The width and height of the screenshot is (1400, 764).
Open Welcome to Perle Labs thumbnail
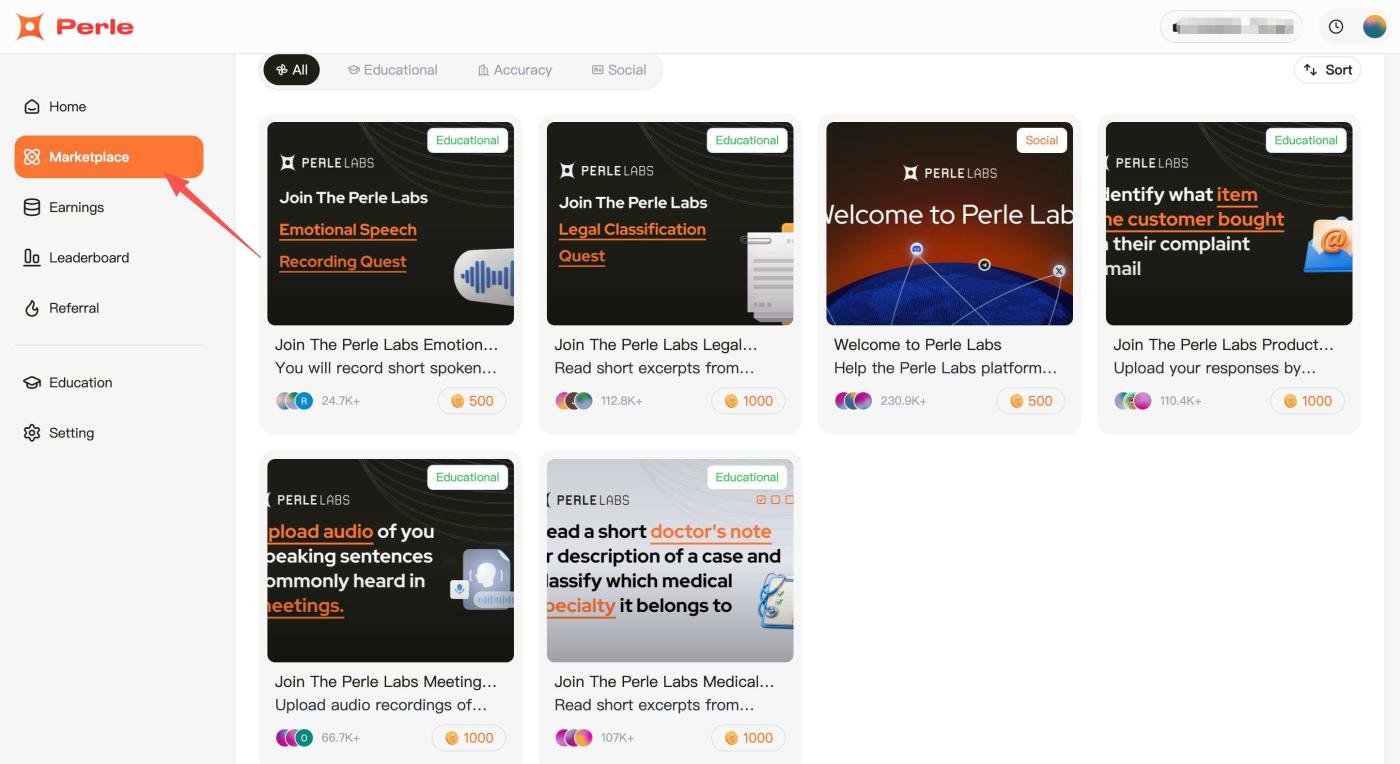pyautogui.click(x=950, y=224)
